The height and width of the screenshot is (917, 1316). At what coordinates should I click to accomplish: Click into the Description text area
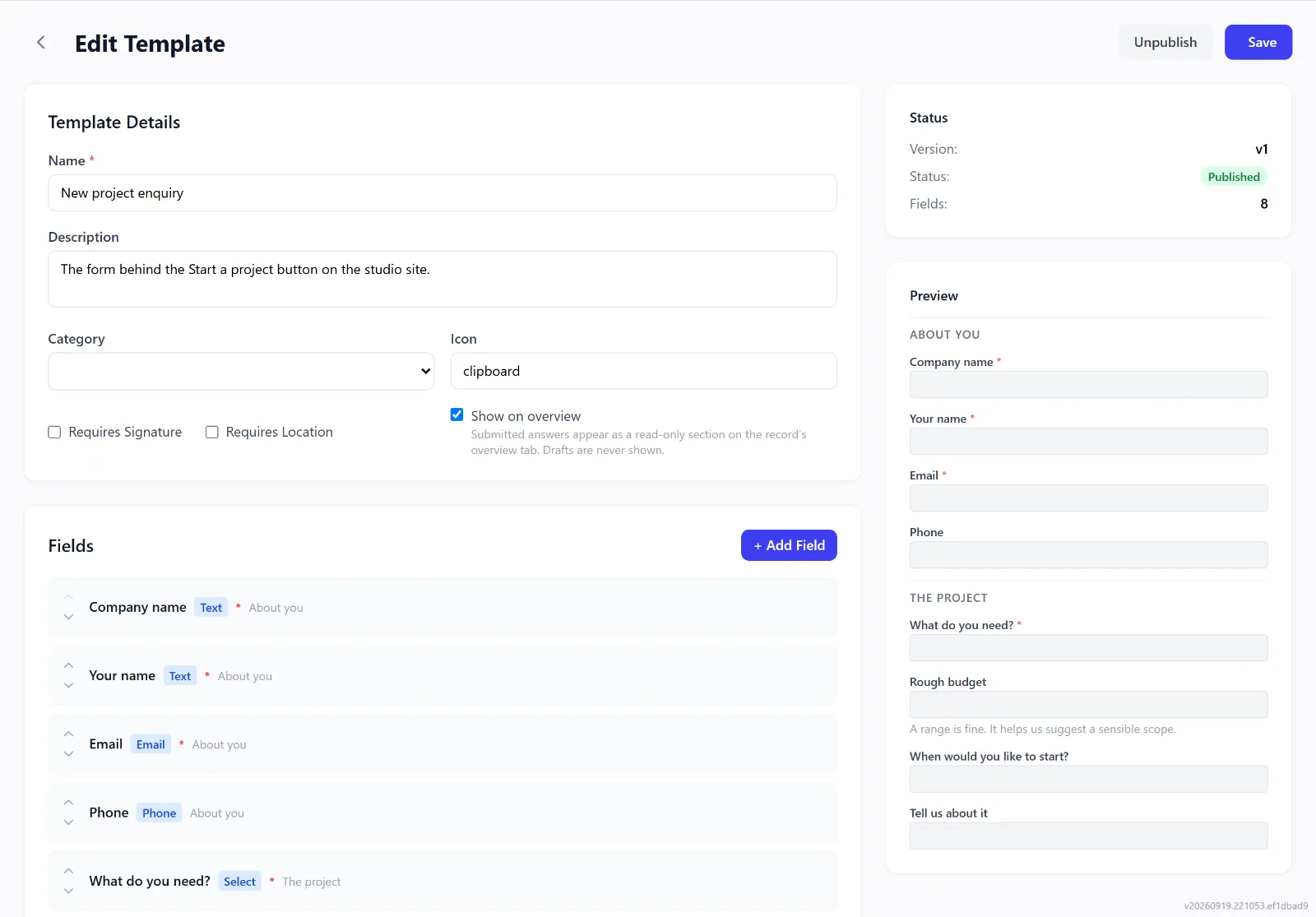click(x=443, y=279)
